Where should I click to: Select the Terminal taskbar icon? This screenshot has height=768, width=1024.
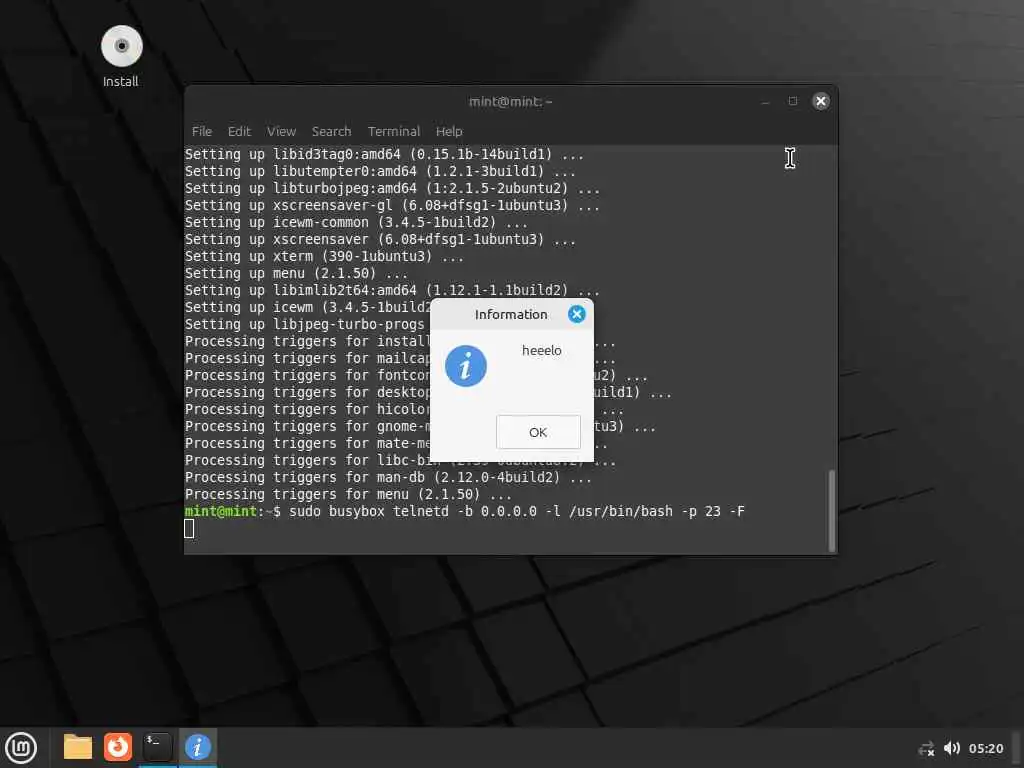point(157,747)
